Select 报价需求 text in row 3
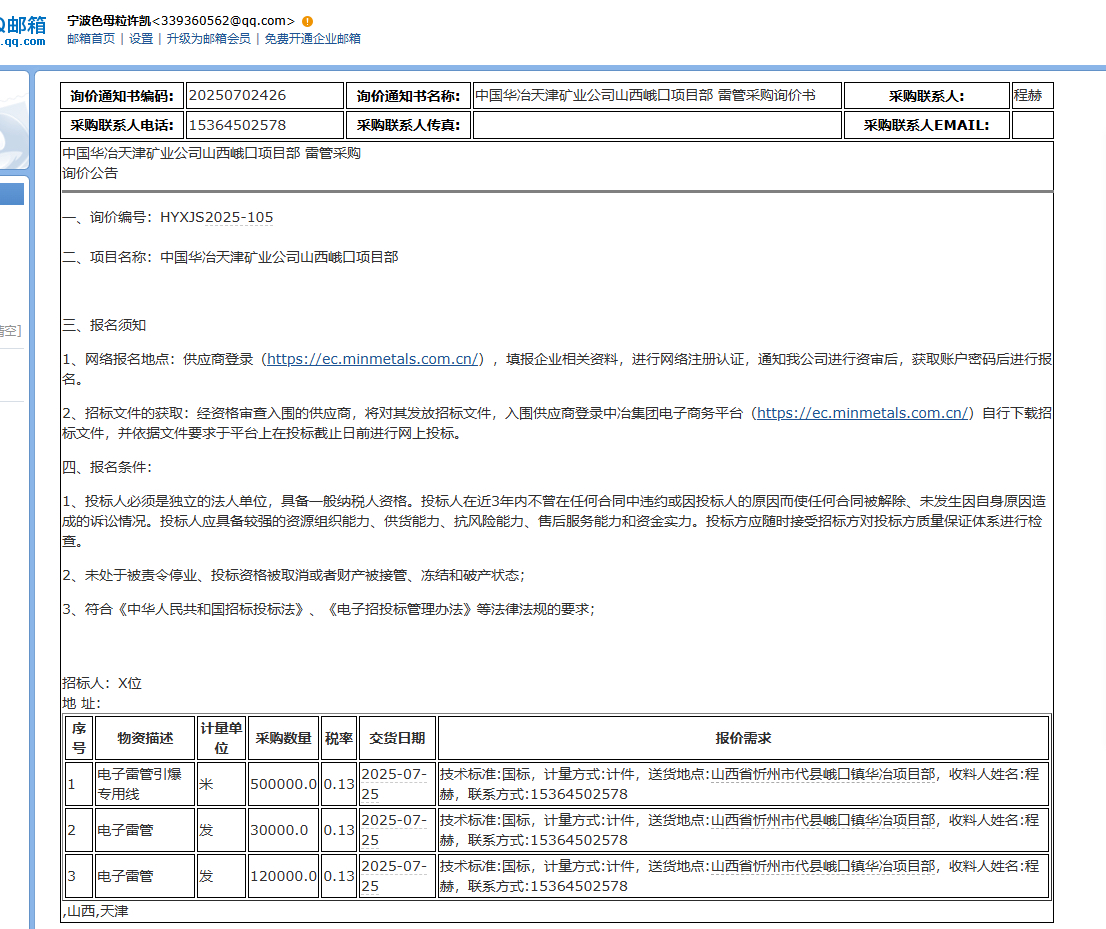The width and height of the screenshot is (1106, 929). click(743, 876)
